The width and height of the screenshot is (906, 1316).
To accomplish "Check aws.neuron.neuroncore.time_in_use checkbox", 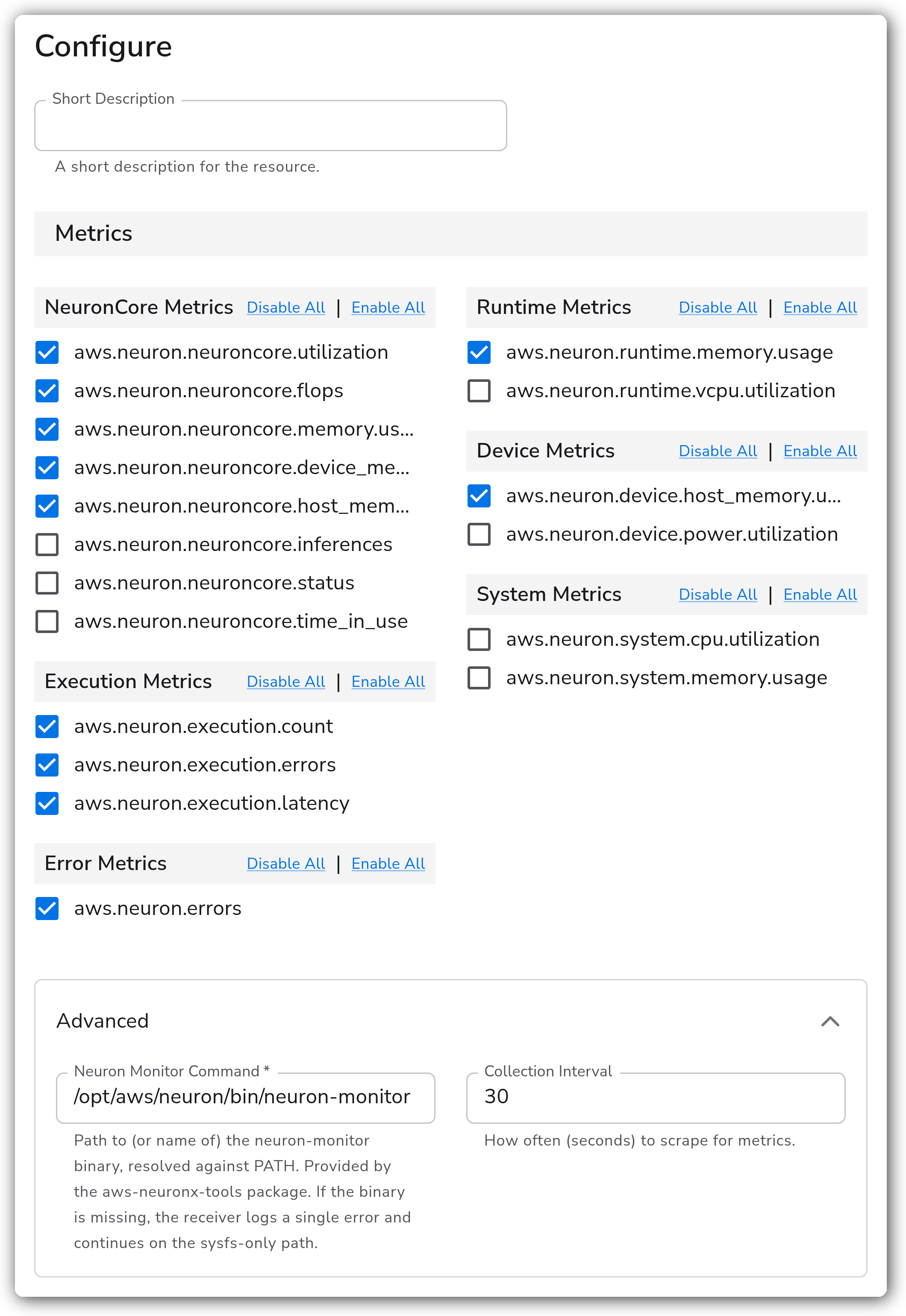I will click(x=47, y=621).
